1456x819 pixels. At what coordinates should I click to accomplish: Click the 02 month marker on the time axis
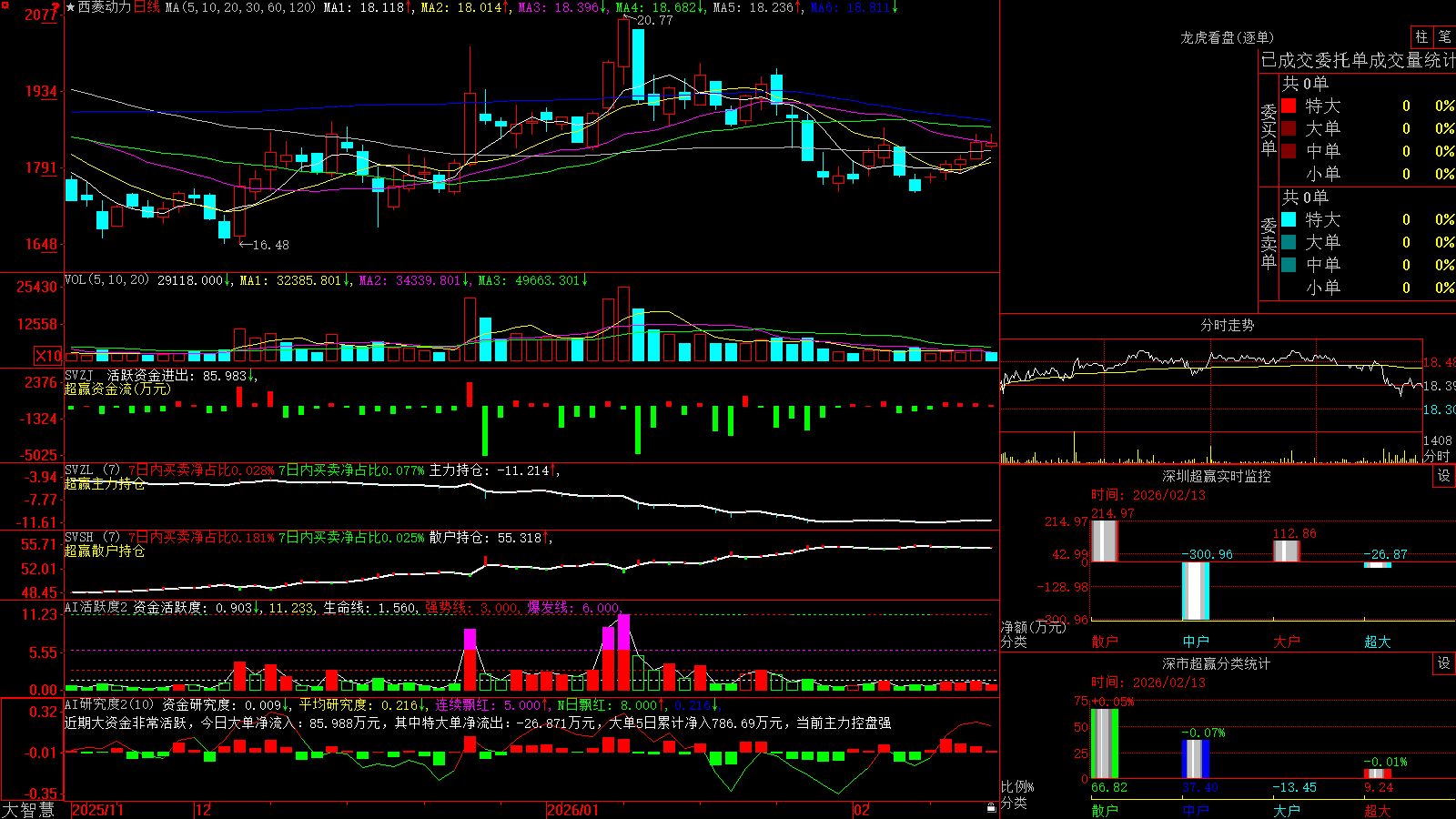862,810
